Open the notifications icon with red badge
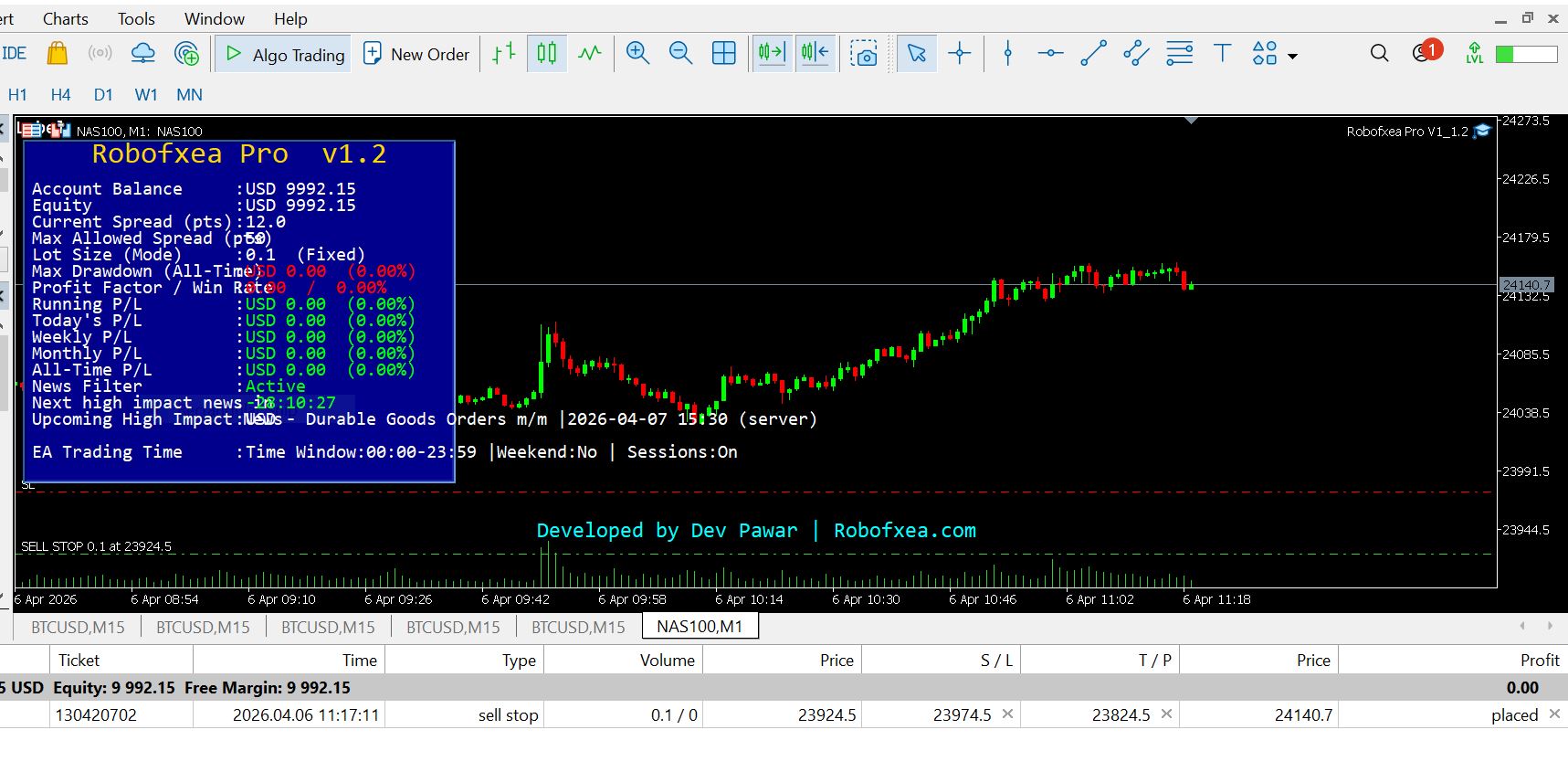 click(1426, 52)
